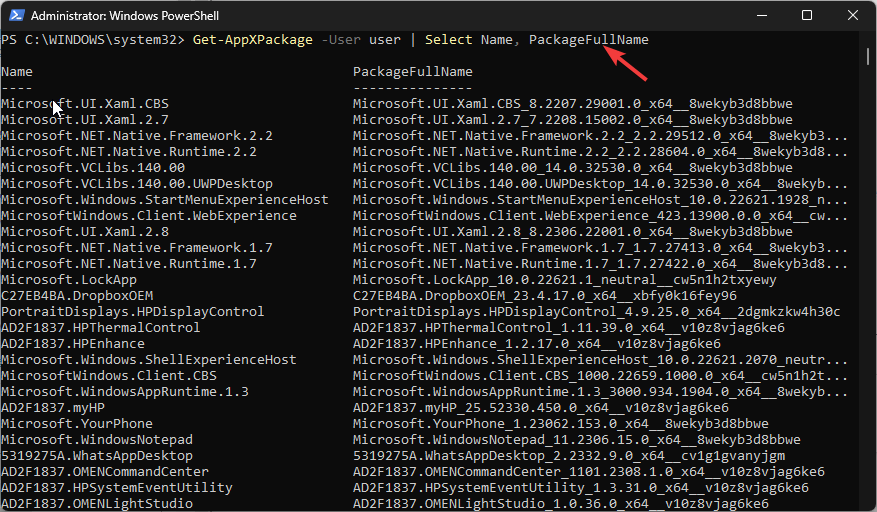Select the C27EB4BA.DropboxOEM name entry
This screenshot has height=512, width=877.
[77, 295]
